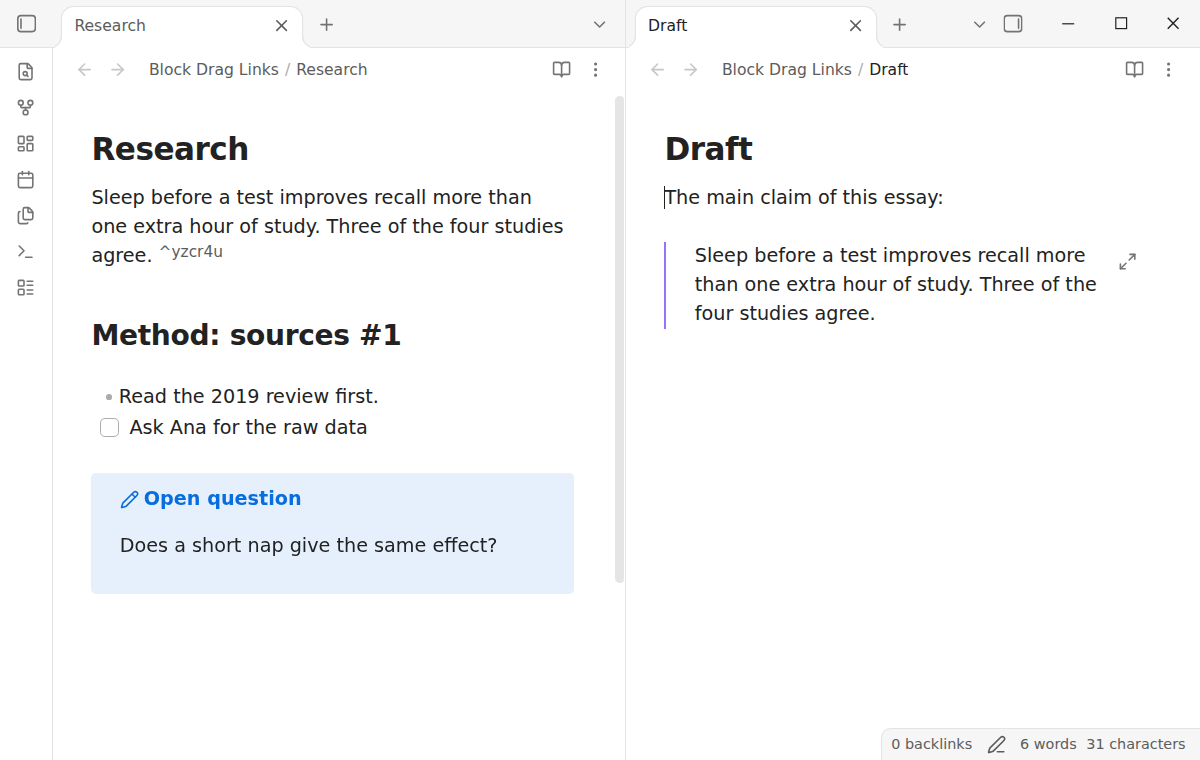This screenshot has width=1200, height=760.
Task: Add new tab in right tab group
Action: point(899,25)
